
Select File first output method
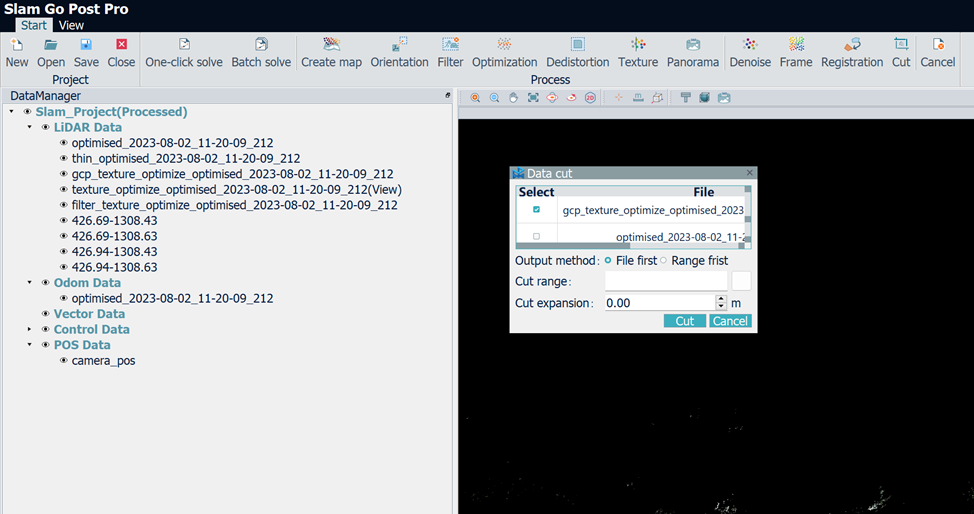pos(608,260)
